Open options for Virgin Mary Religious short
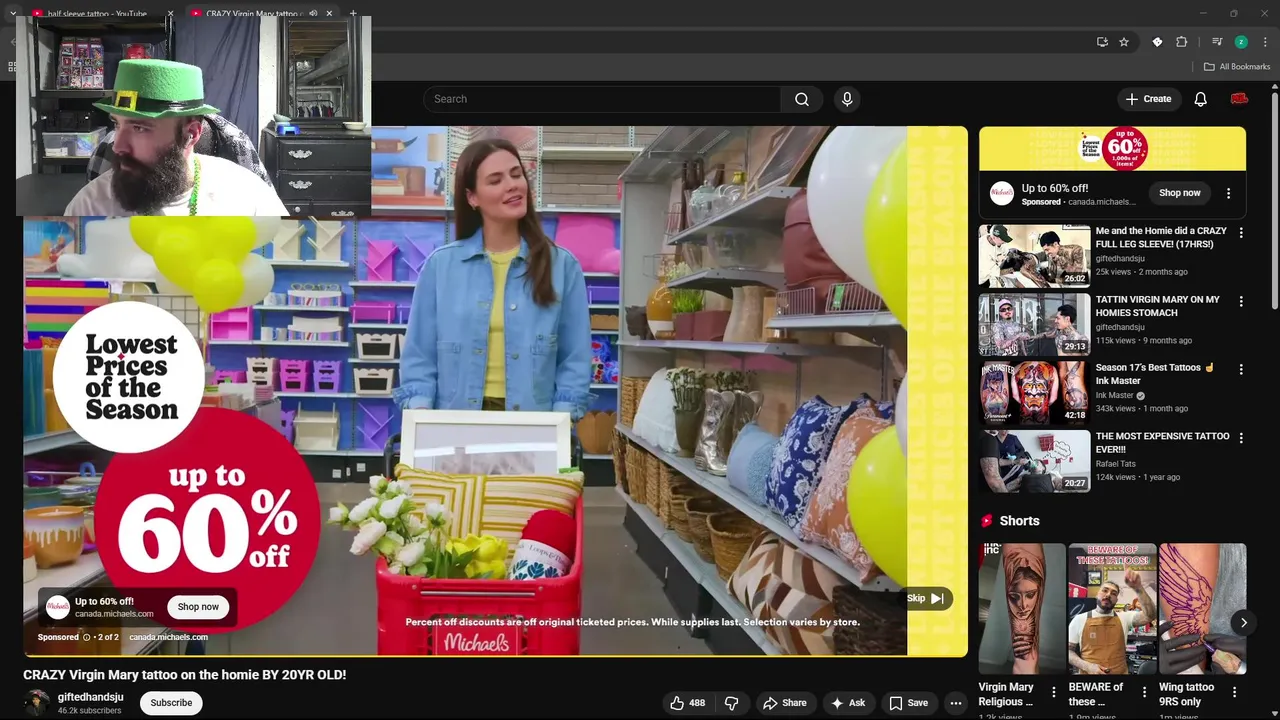This screenshot has height=720, width=1280. (1053, 692)
